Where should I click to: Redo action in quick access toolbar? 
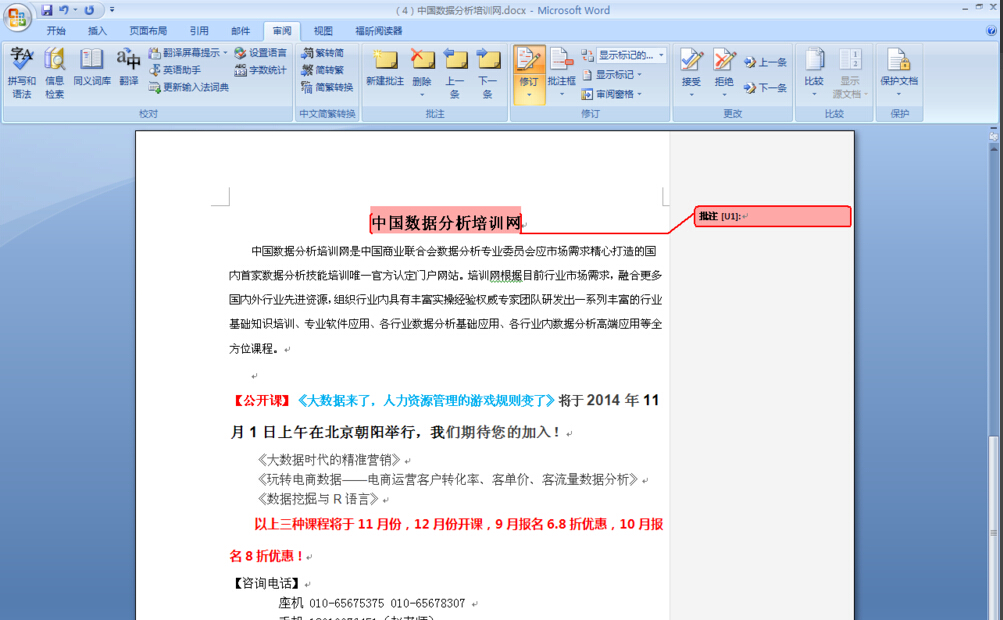click(90, 10)
